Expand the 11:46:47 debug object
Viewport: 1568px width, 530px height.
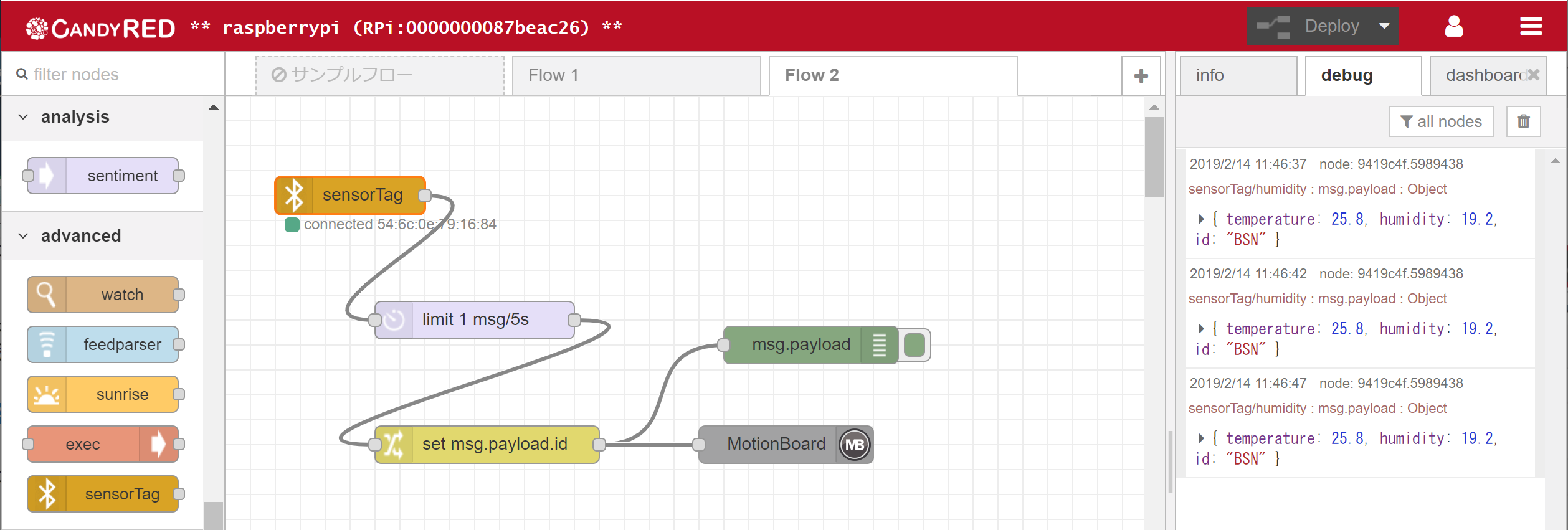tap(1200, 438)
